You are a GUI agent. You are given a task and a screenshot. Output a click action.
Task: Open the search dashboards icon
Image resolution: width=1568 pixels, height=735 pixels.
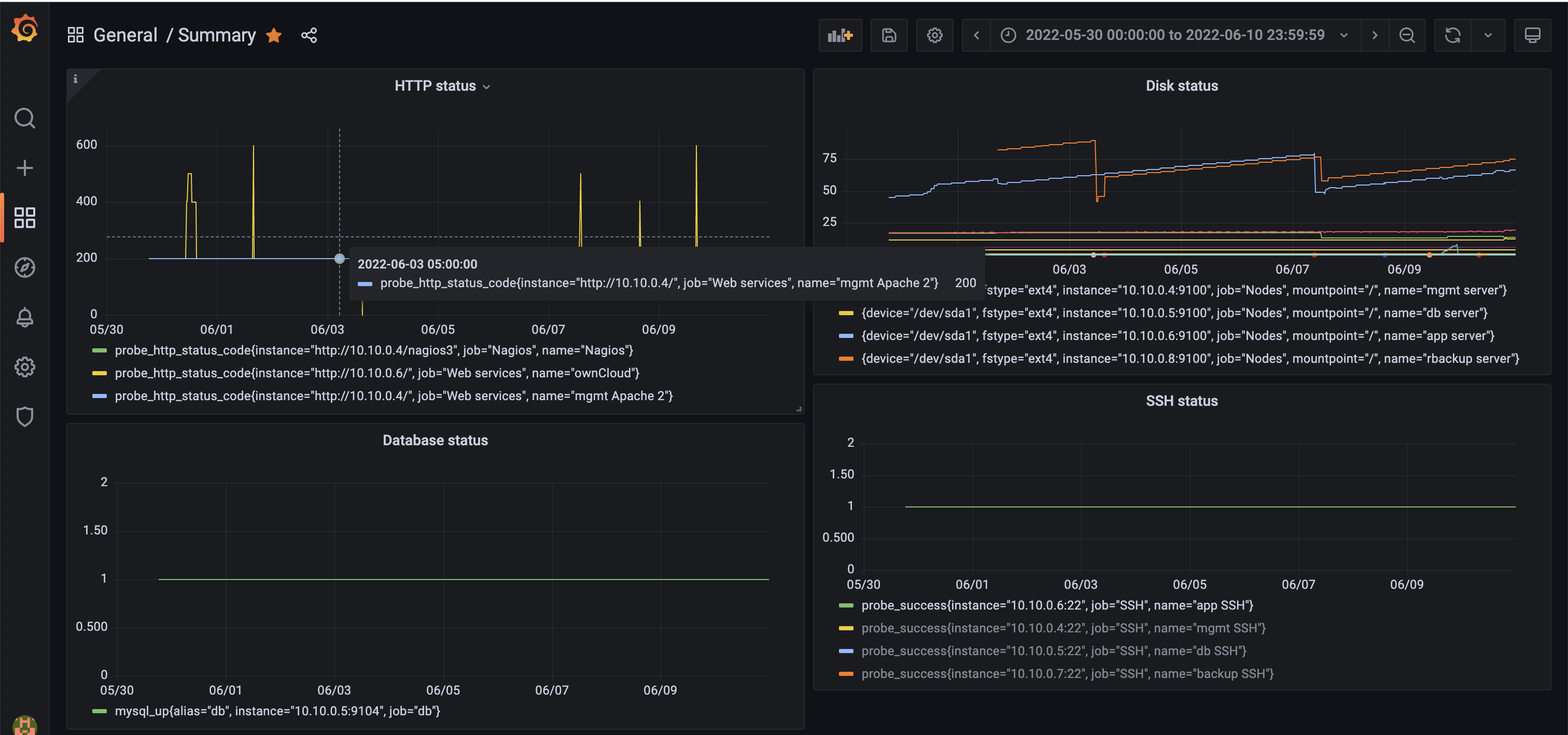click(x=24, y=118)
